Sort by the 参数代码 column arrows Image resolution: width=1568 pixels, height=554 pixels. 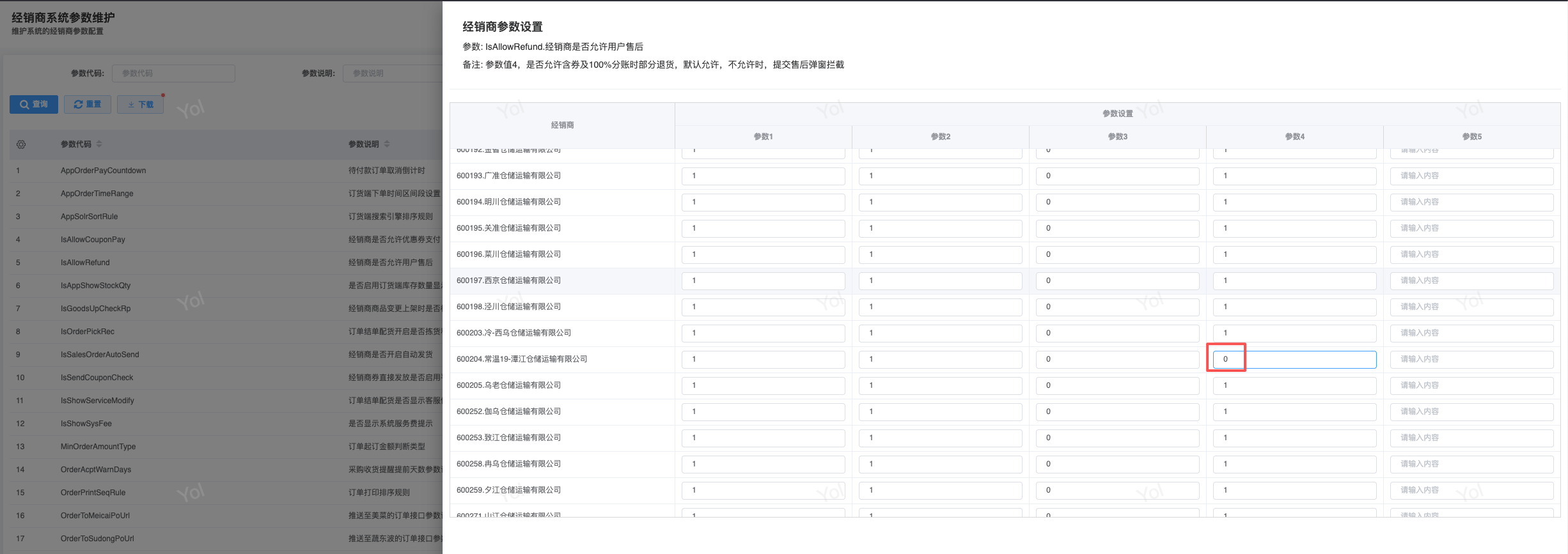[99, 144]
